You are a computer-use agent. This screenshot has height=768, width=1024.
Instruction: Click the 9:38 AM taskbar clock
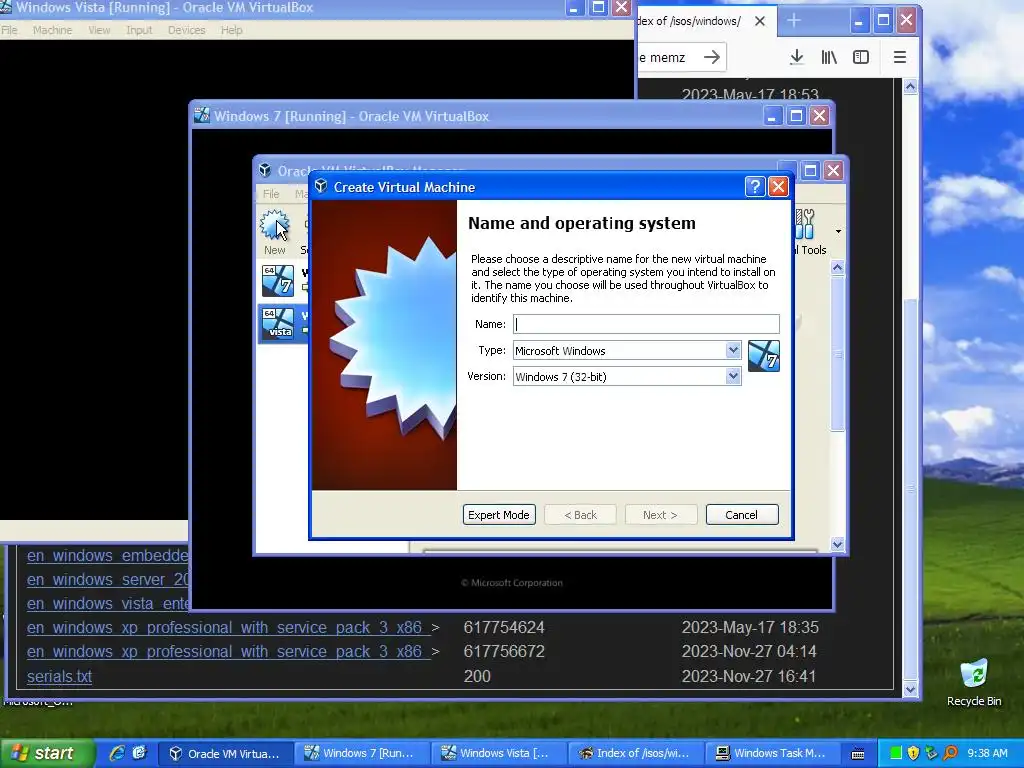pyautogui.click(x=987, y=754)
